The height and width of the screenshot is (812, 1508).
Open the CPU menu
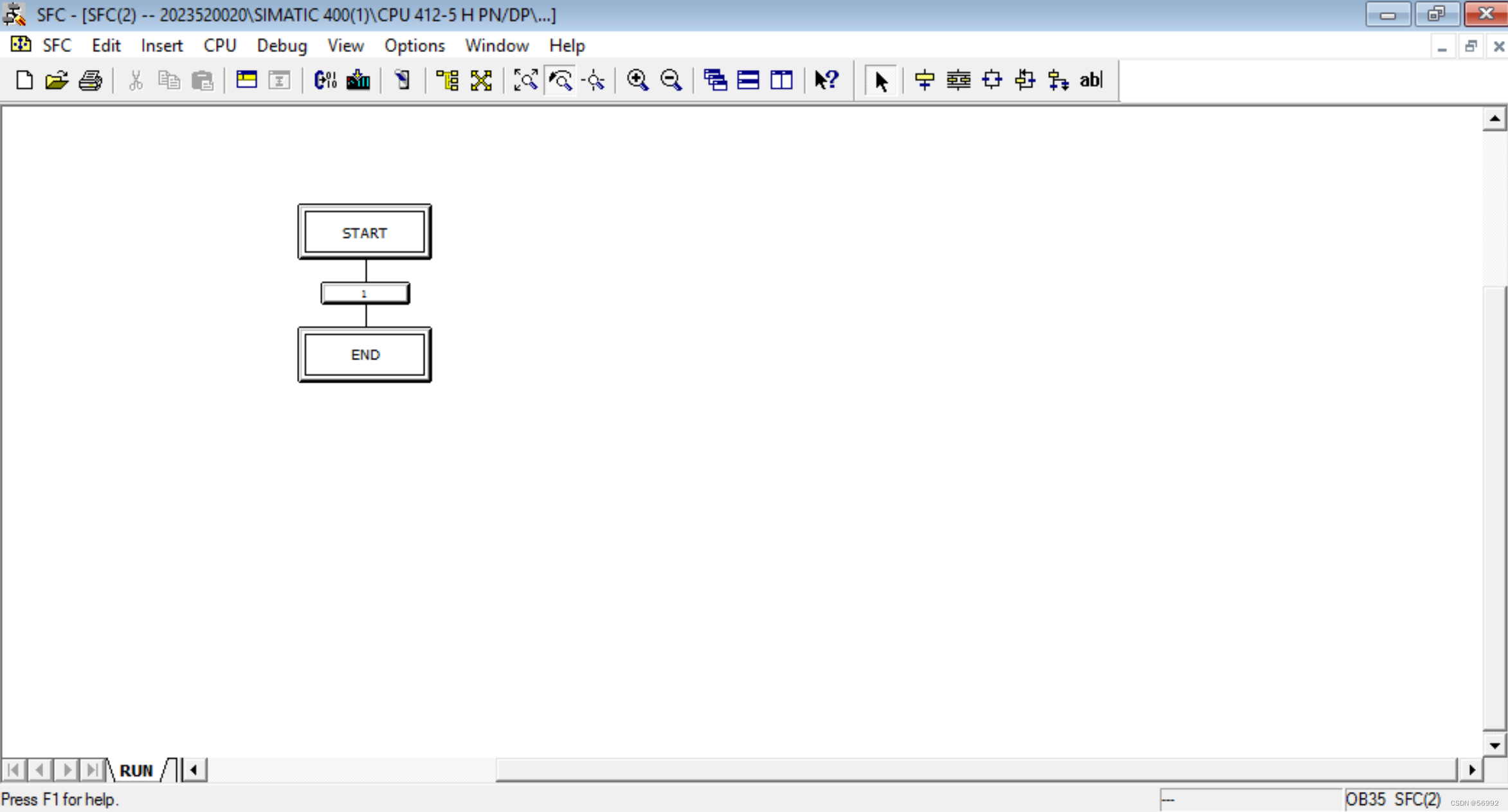(220, 45)
